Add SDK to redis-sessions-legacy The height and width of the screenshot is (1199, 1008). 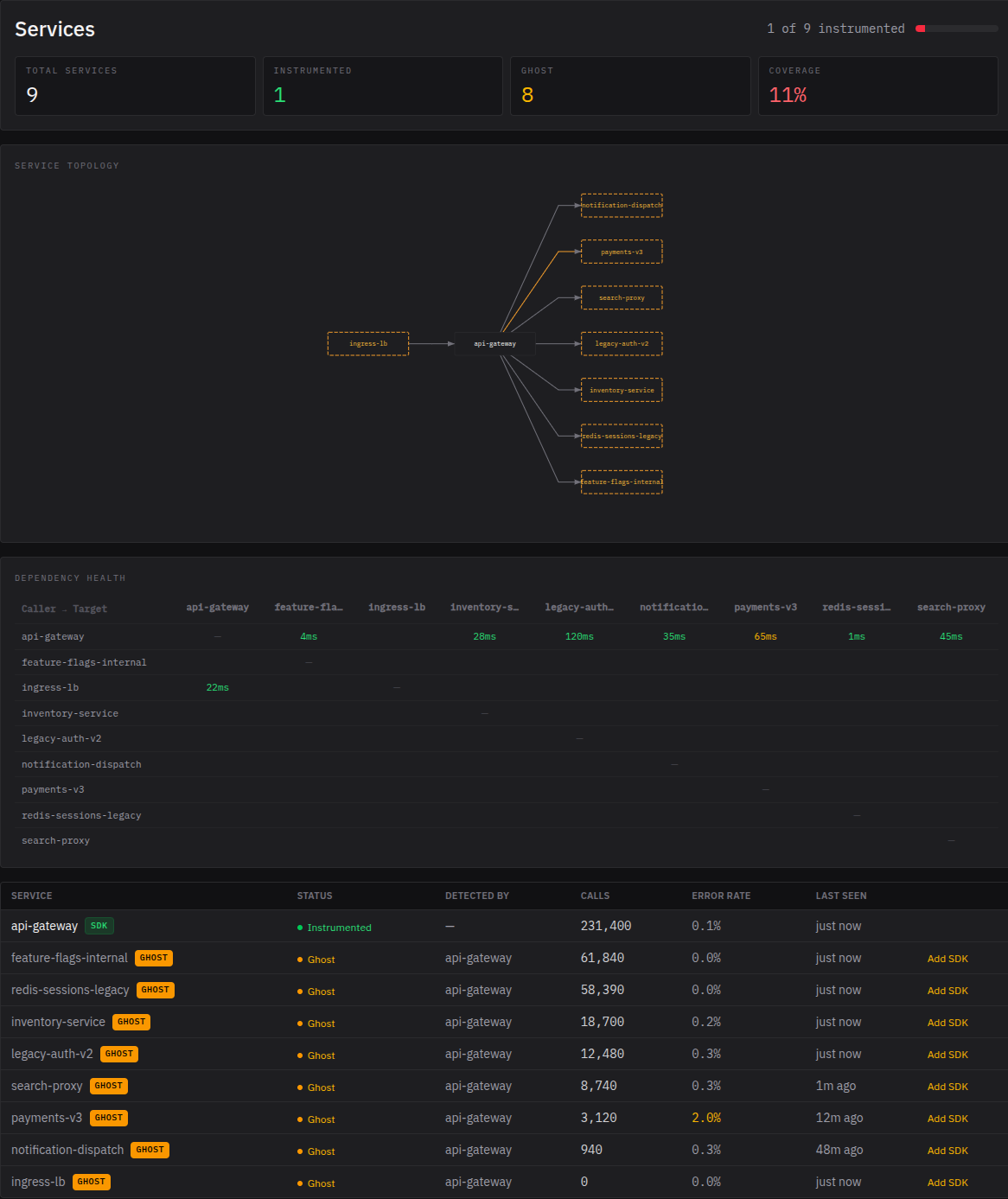tap(947, 991)
